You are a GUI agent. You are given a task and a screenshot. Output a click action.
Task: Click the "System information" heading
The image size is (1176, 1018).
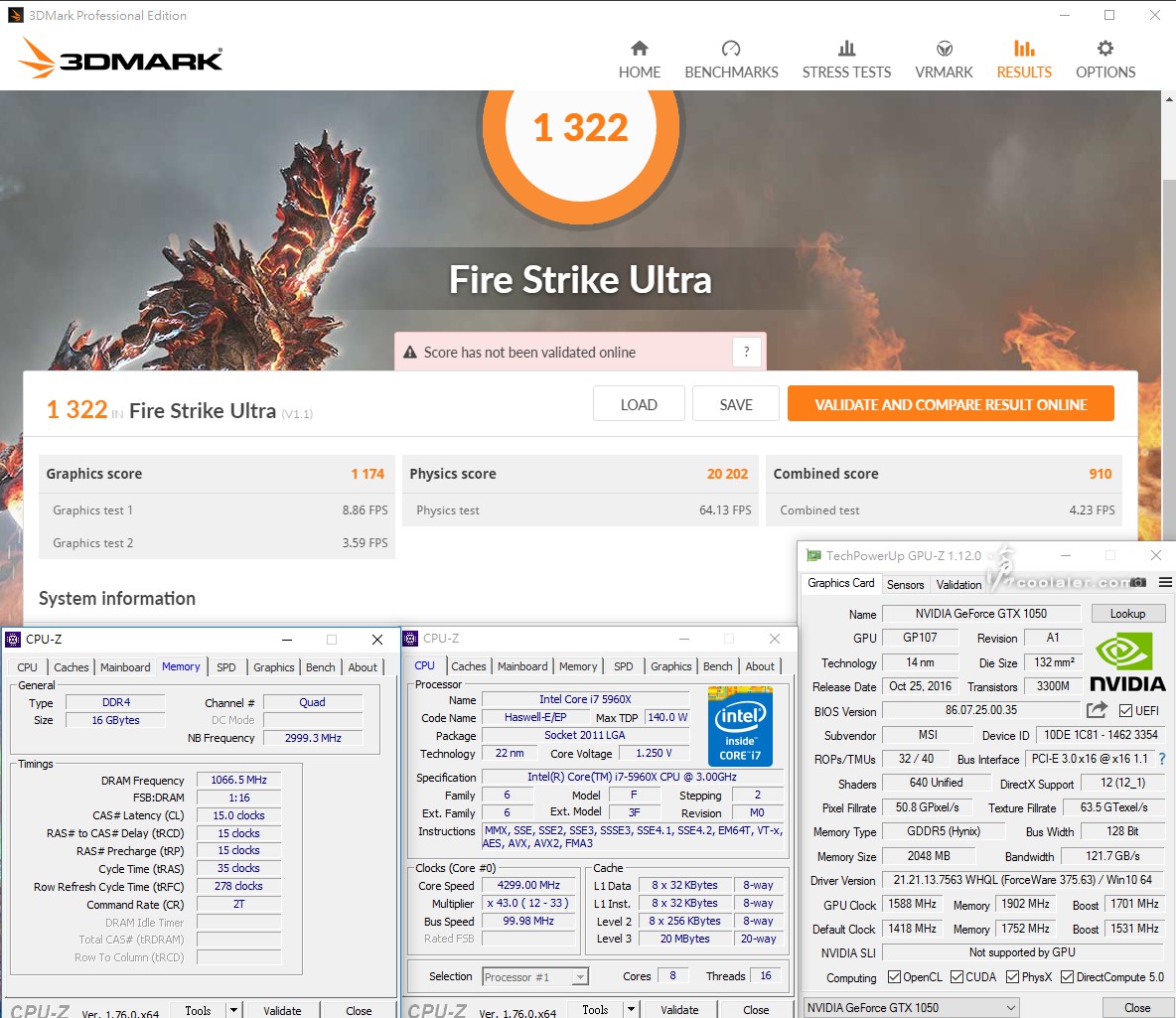[117, 598]
